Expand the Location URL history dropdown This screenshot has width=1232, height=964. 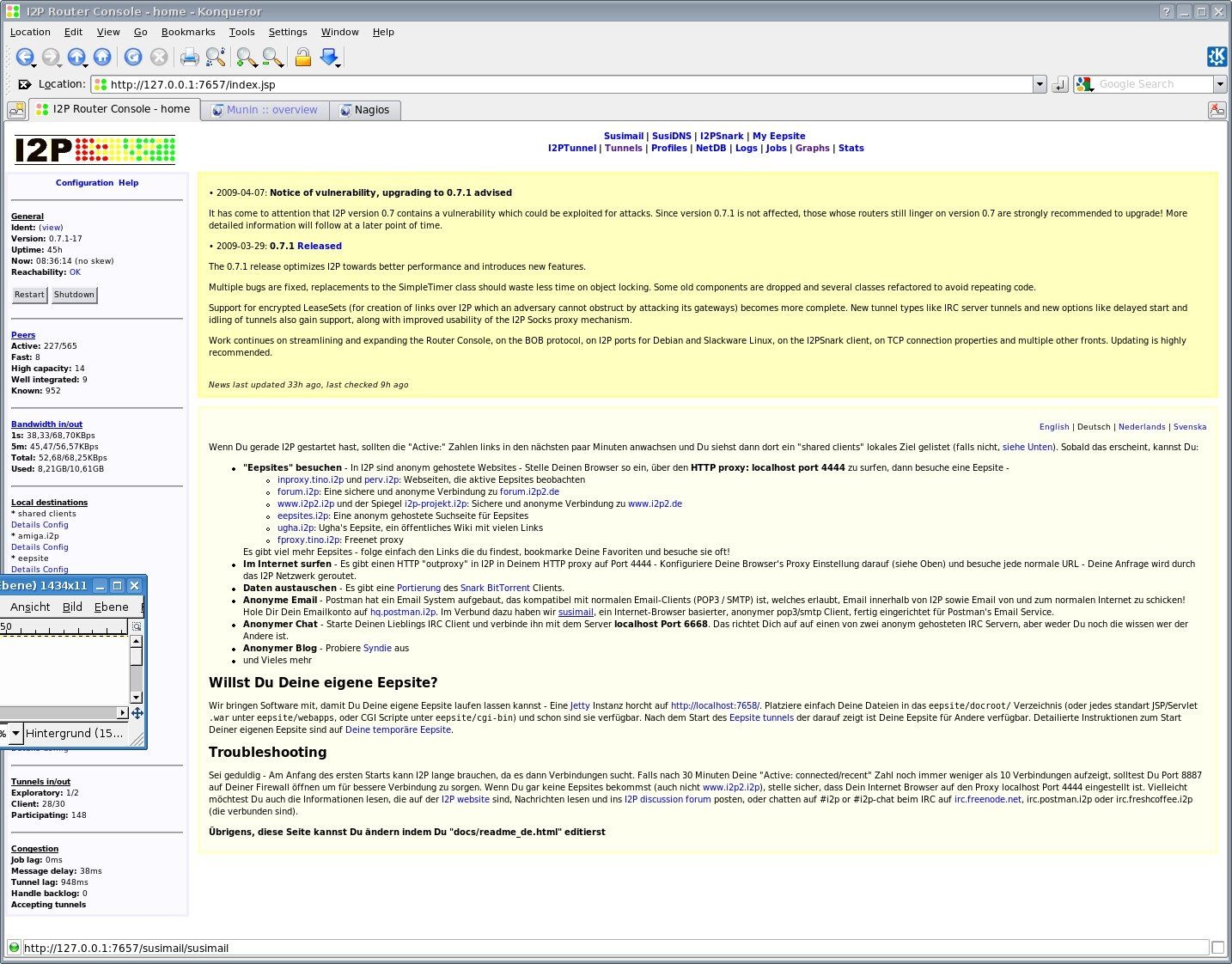click(1040, 84)
